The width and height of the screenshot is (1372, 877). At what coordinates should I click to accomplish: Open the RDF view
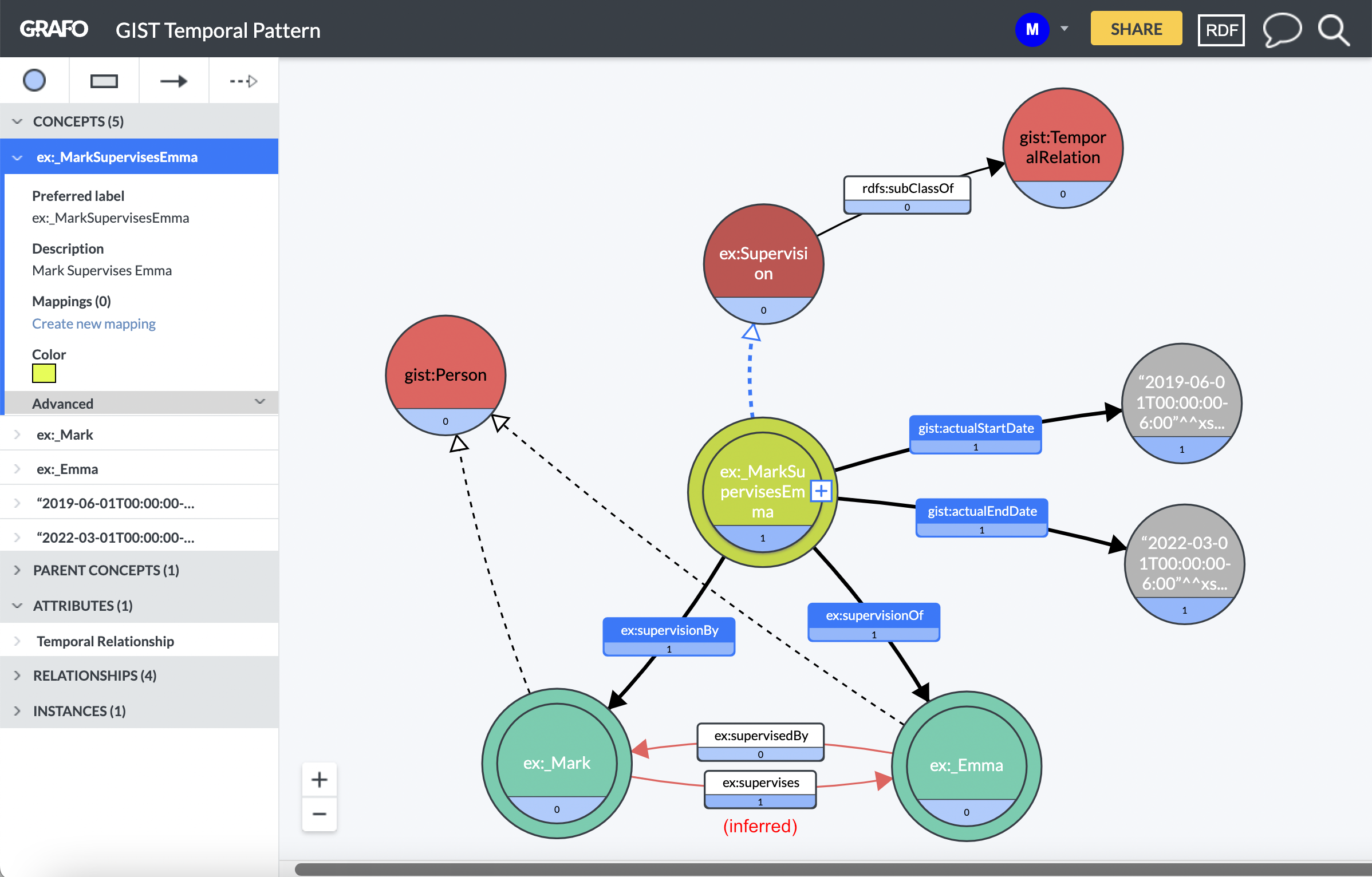(1221, 29)
